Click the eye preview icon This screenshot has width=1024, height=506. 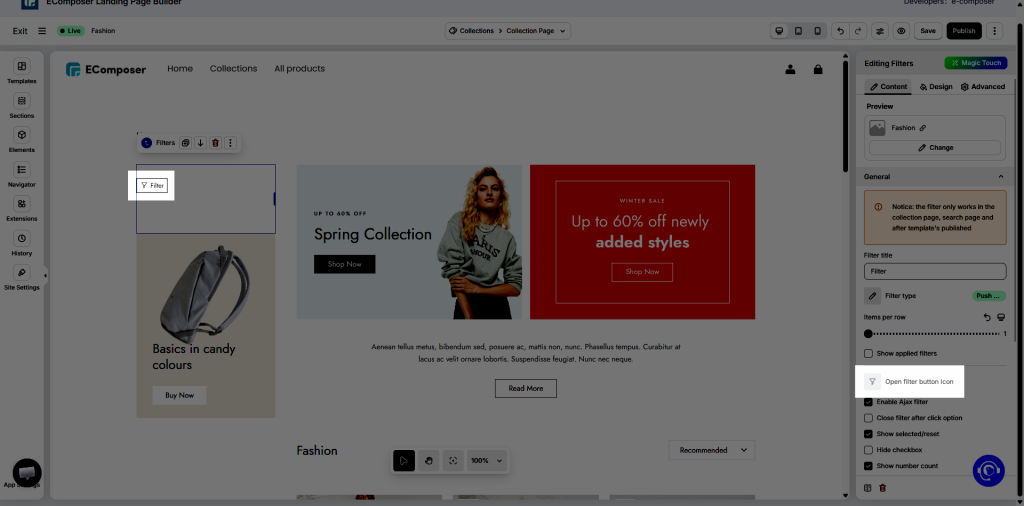901,31
